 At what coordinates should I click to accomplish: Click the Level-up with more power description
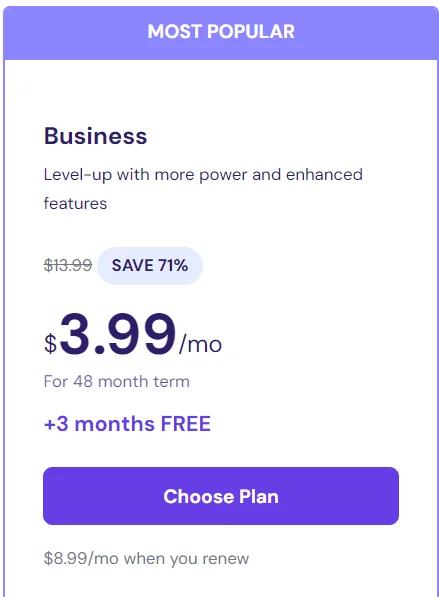pyautogui.click(x=203, y=189)
